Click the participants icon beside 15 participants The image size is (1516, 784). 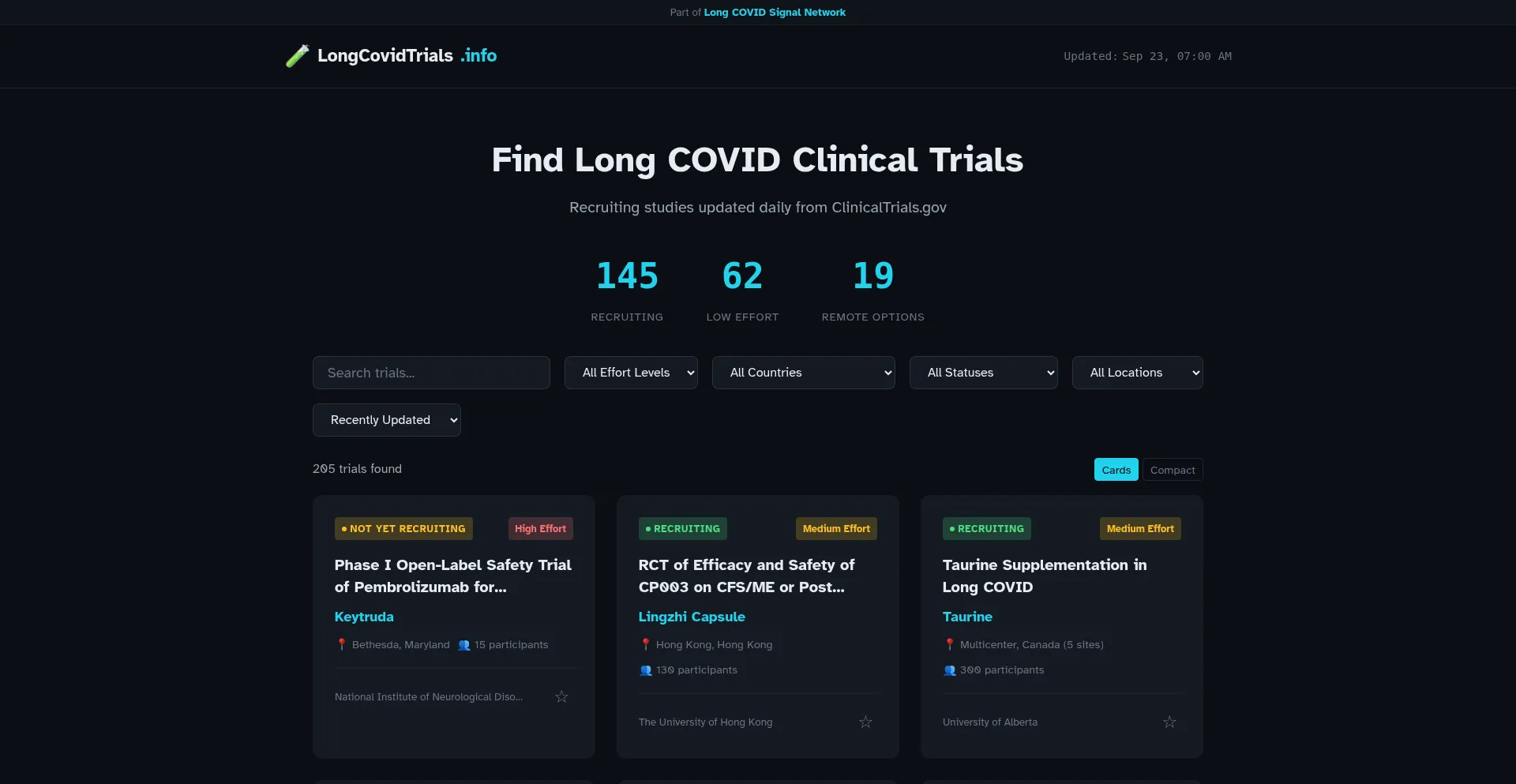coord(464,645)
